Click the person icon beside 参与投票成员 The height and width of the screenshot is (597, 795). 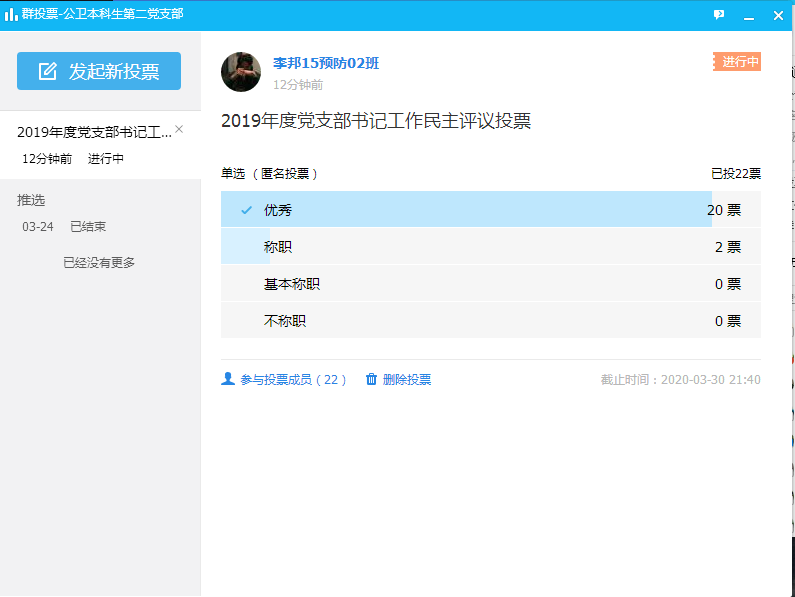pos(228,379)
